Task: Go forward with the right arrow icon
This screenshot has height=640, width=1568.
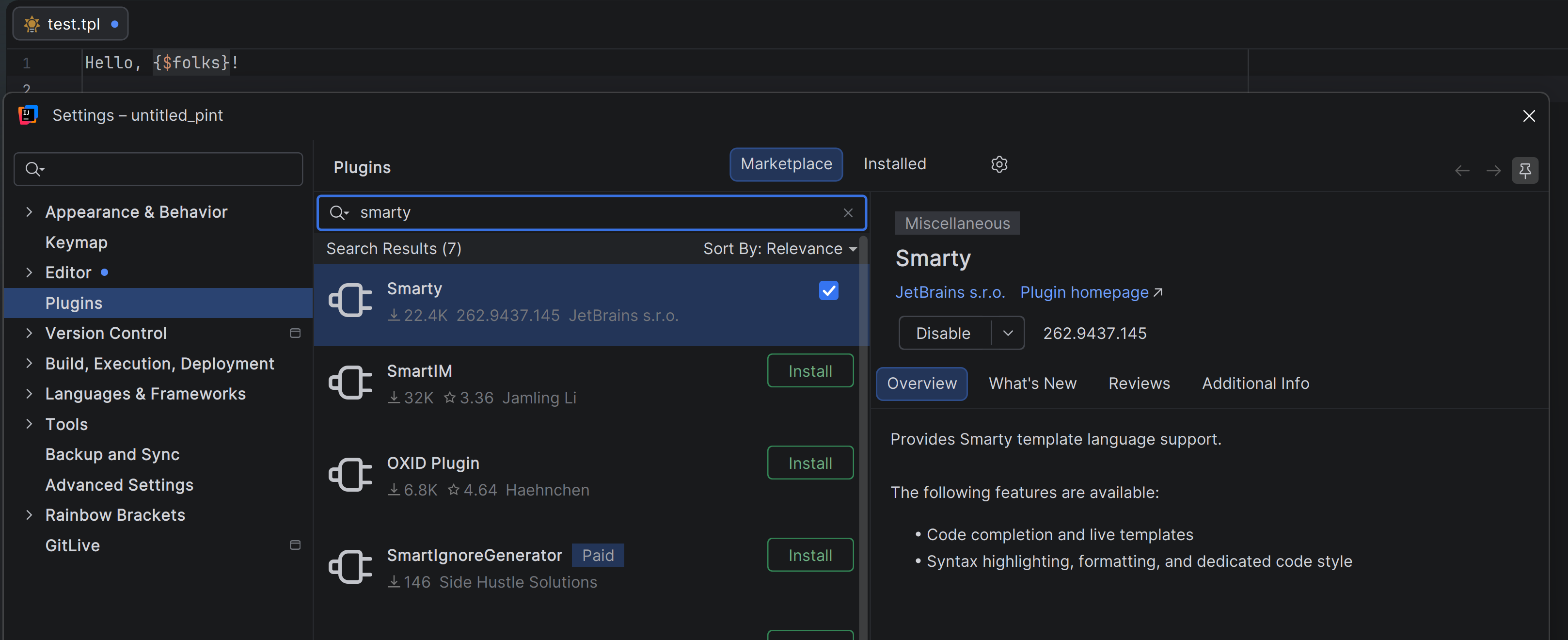Action: click(1493, 171)
